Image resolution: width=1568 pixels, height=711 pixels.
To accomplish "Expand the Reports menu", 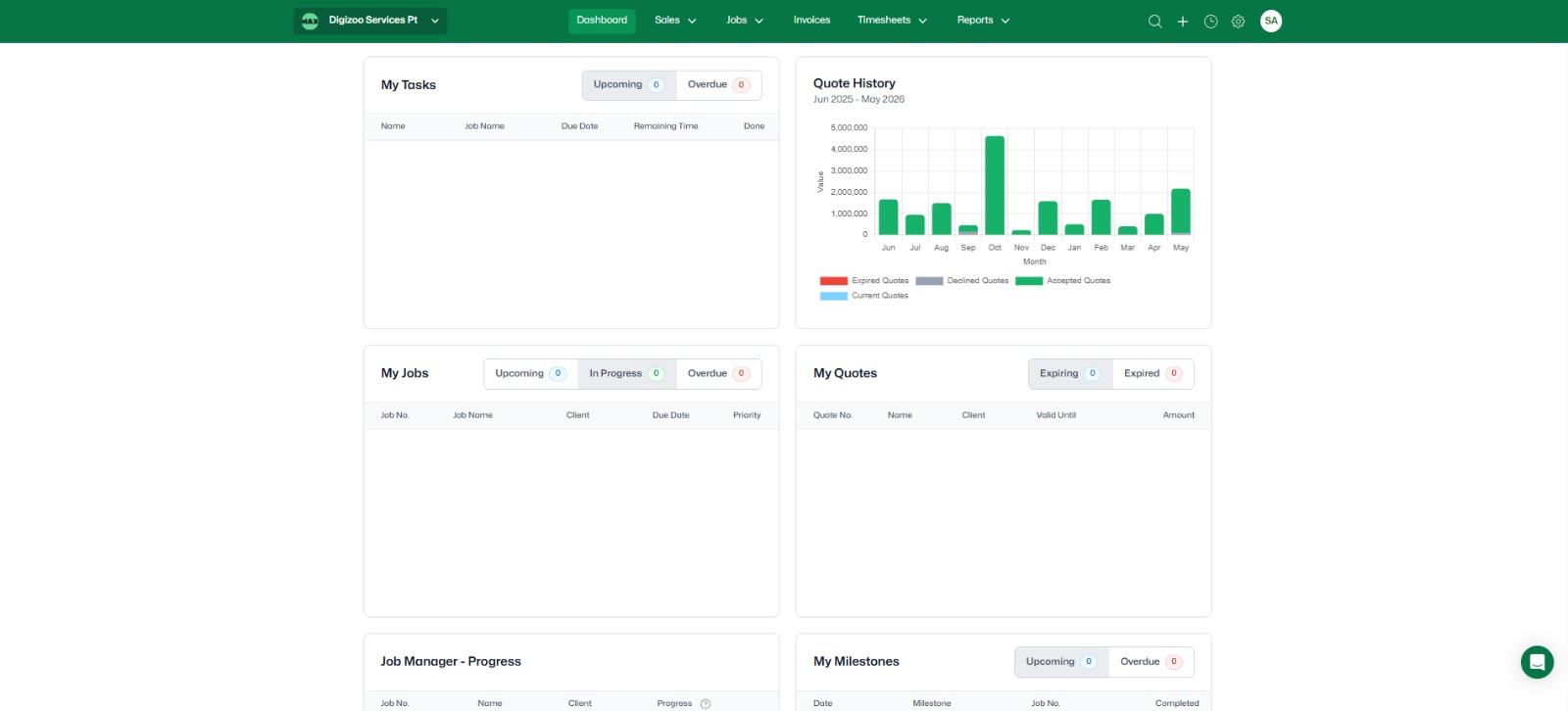I will point(983,21).
